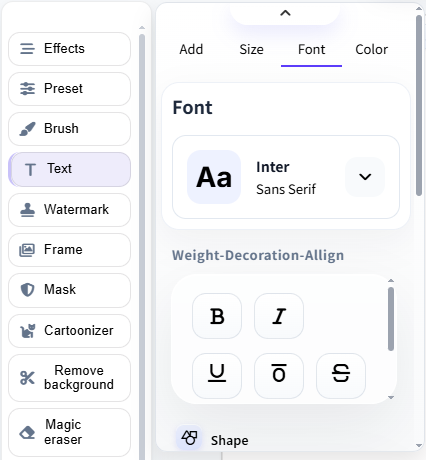Click the Magic eraser tool
Viewport: 426px width, 460px height.
69,432
